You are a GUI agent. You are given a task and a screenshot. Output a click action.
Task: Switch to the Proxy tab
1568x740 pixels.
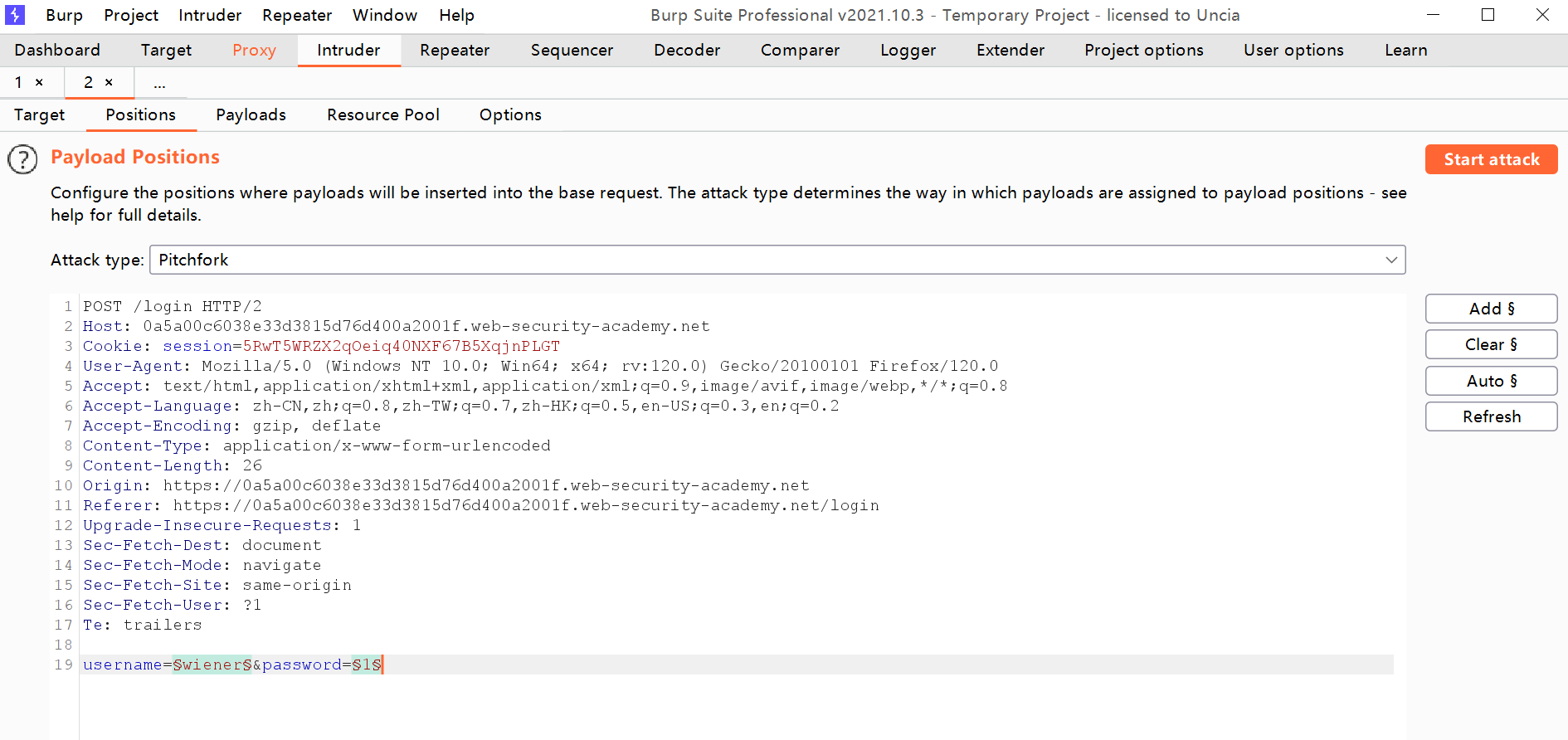[254, 50]
